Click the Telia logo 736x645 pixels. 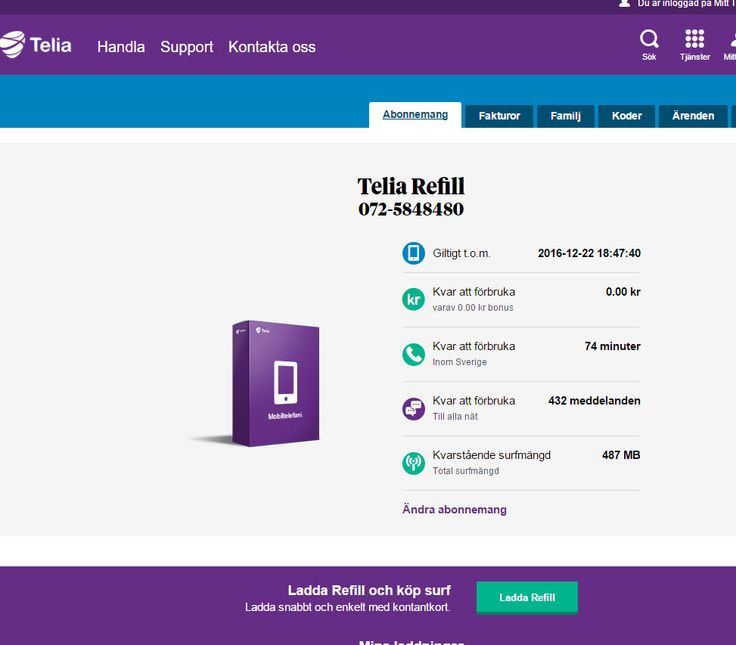(36, 45)
